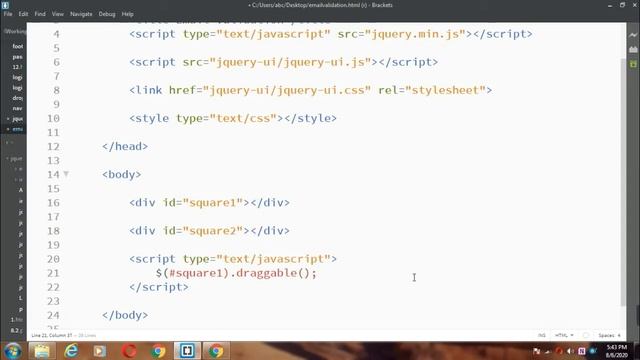
Task: Click the blue globe tray icon
Action: coord(593,351)
